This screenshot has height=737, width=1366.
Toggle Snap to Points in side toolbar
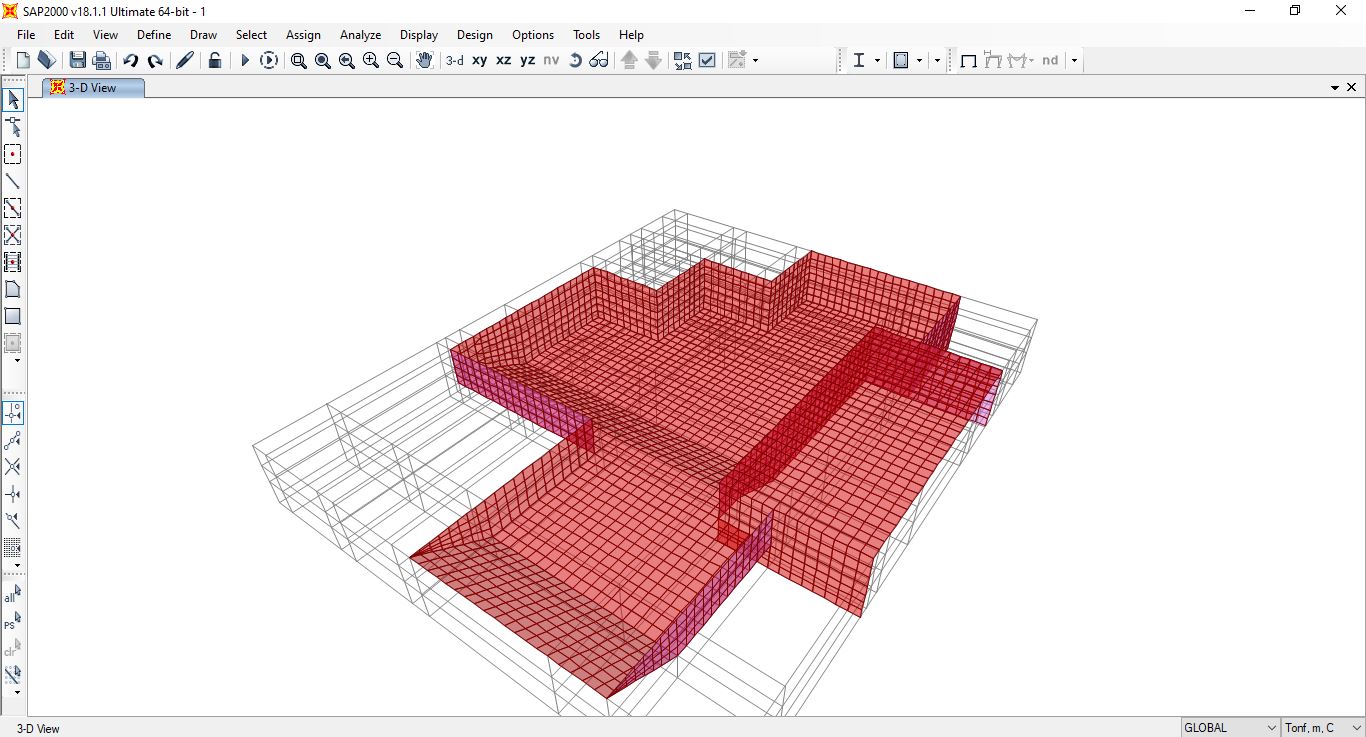pos(13,413)
